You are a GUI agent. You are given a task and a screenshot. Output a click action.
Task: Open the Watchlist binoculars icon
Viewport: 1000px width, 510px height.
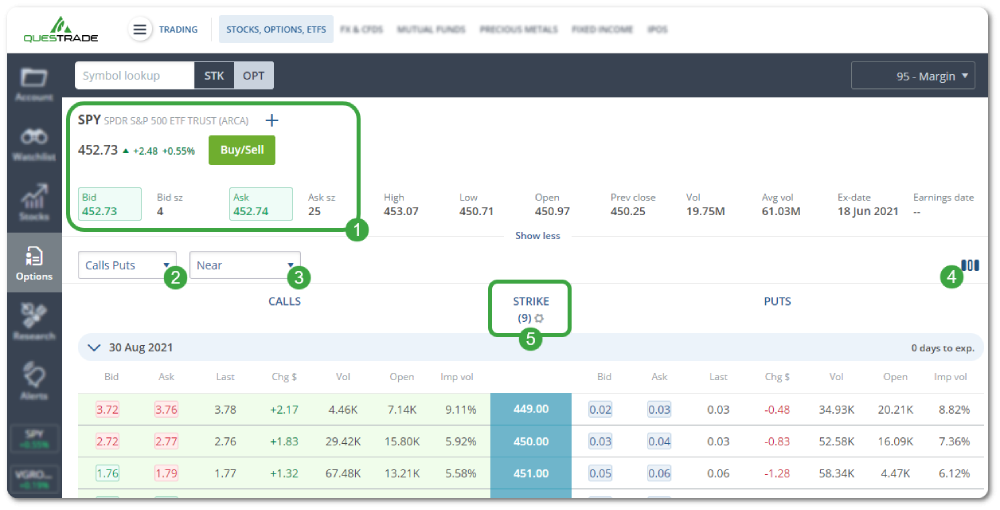click(x=34, y=143)
